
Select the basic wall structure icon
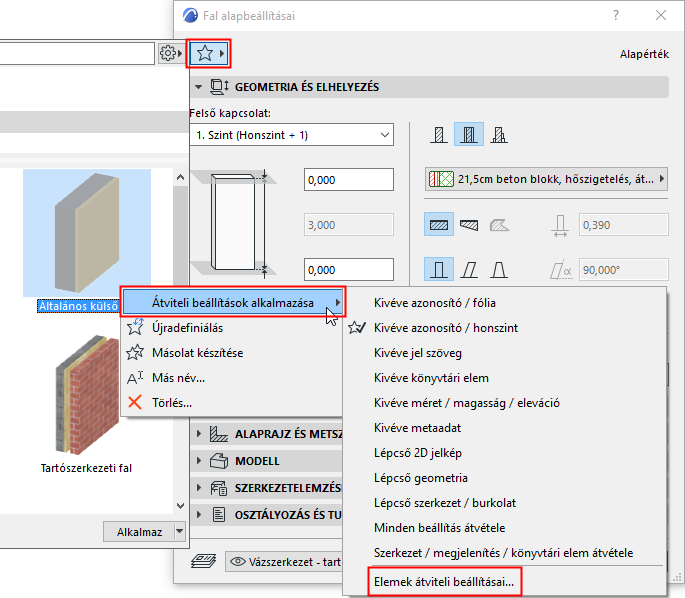click(439, 134)
